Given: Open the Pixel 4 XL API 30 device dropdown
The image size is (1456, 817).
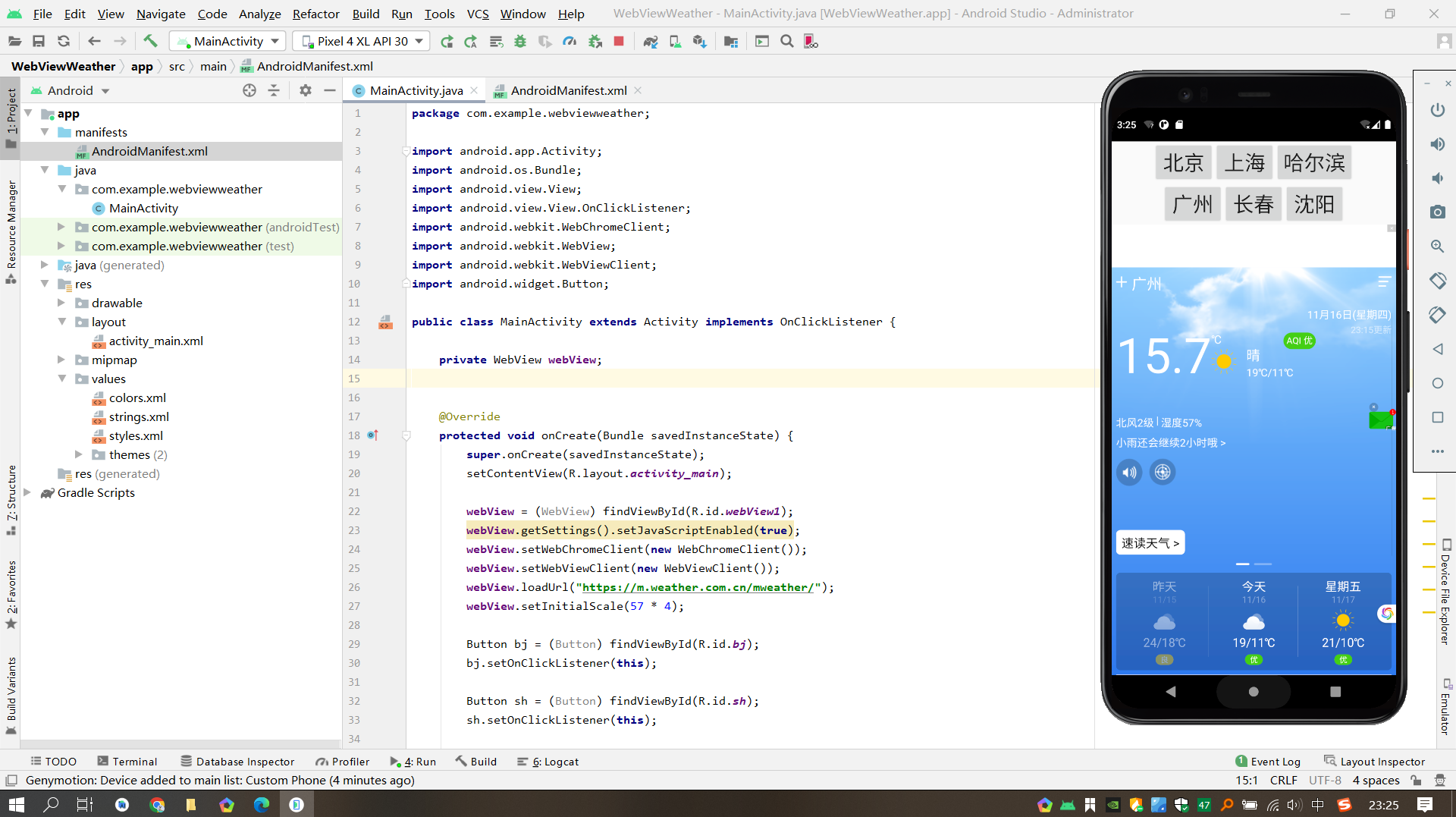Looking at the screenshot, I should click(362, 41).
